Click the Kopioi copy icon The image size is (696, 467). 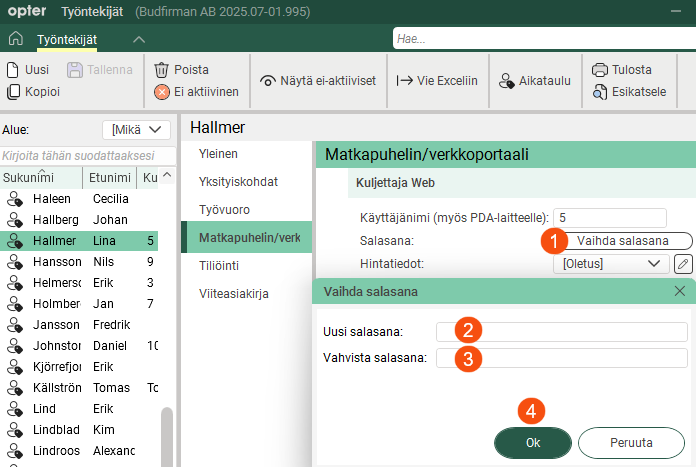13,92
